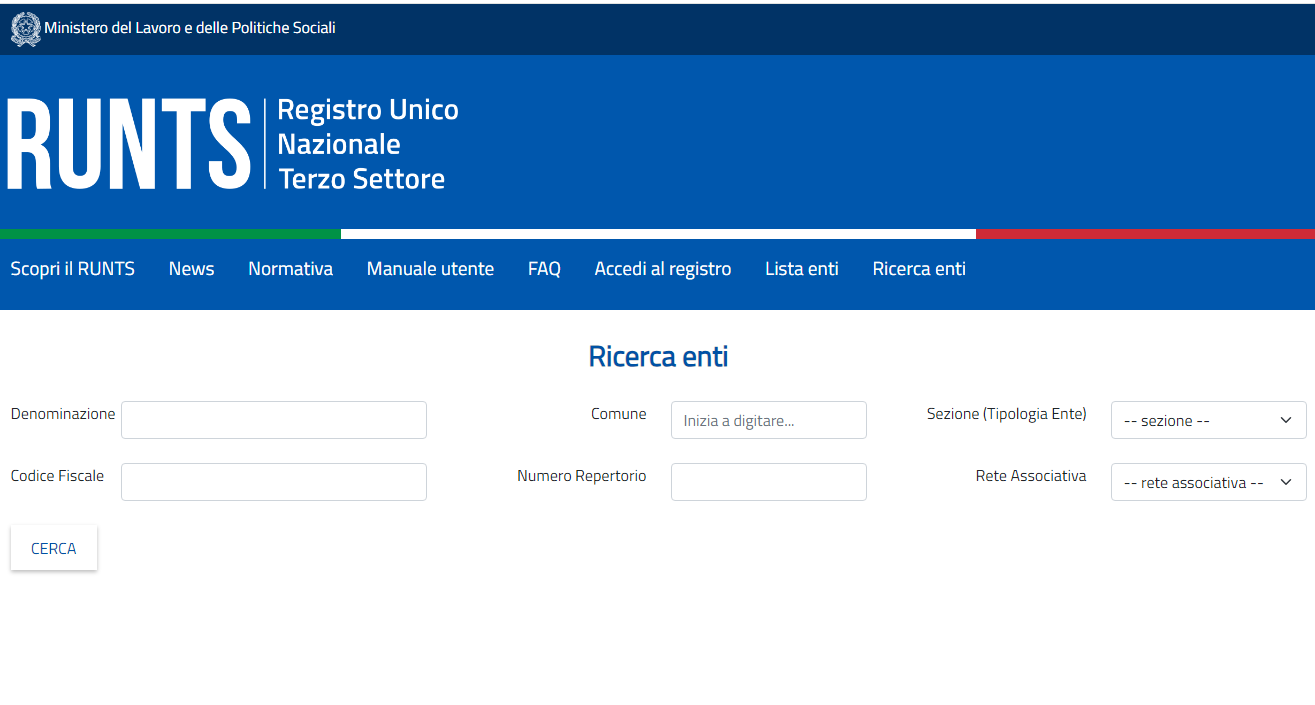The width and height of the screenshot is (1315, 705).
Task: Open Ministero del Lavoro e delle Politiche Sociali link
Action: 190,28
